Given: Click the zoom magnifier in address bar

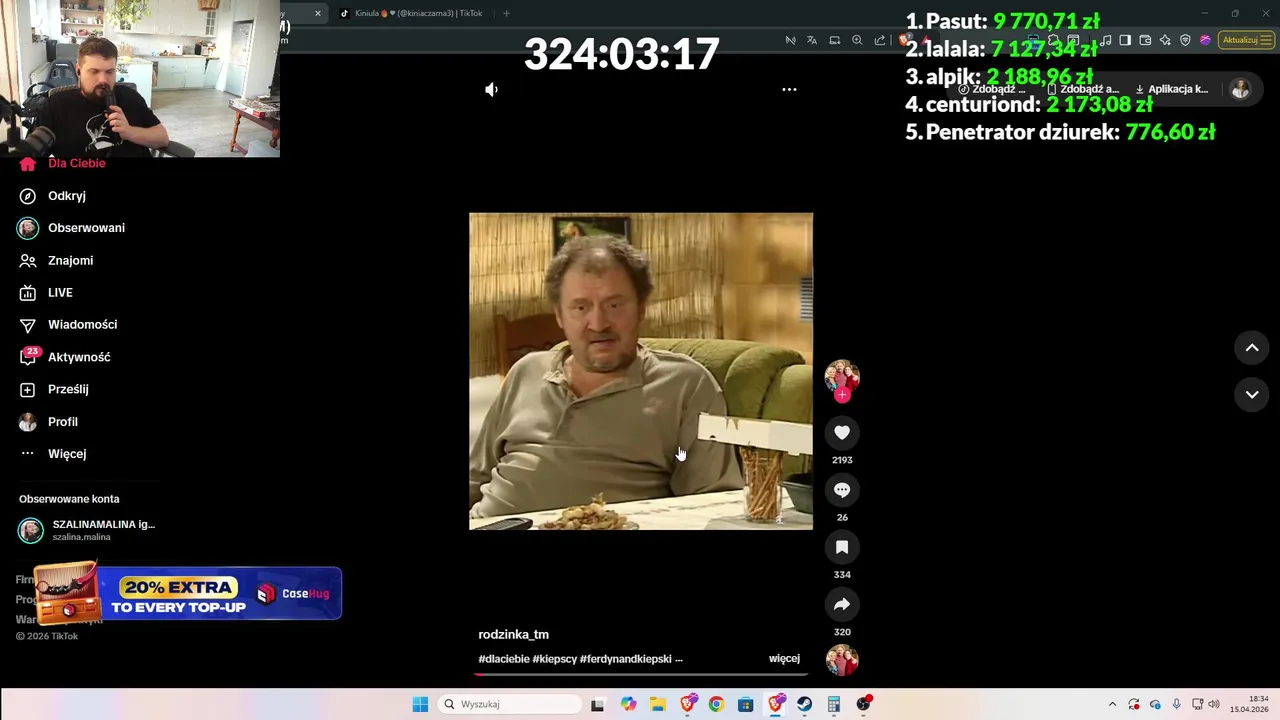Looking at the screenshot, I should tap(857, 40).
